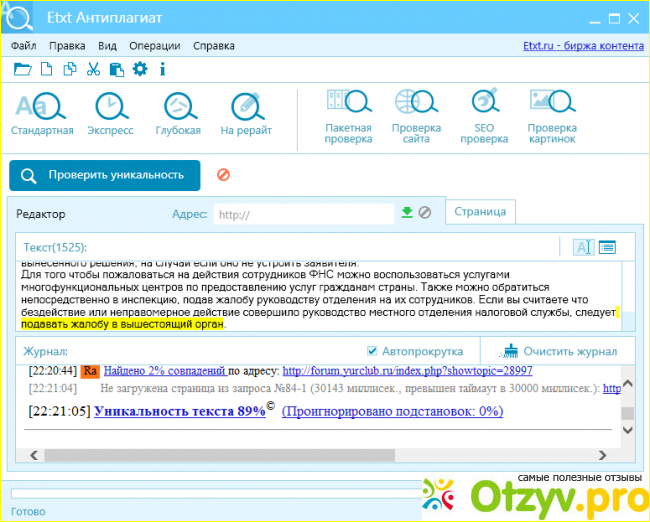The image size is (650, 522).
Task: Select the На рерайт check icon
Action: pyautogui.click(x=246, y=113)
